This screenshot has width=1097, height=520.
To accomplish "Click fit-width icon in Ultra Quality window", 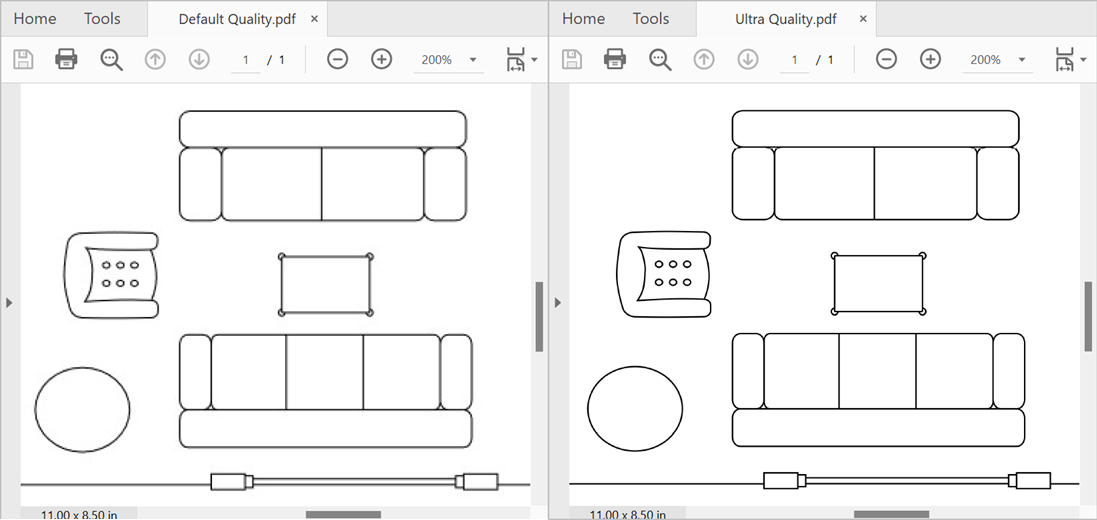I will pos(1064,59).
